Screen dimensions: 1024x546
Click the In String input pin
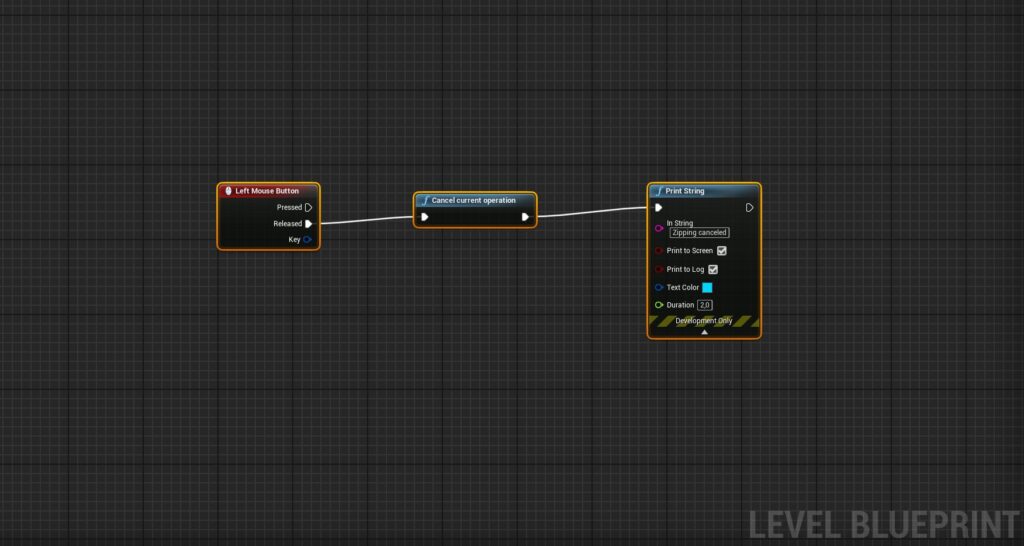(659, 228)
